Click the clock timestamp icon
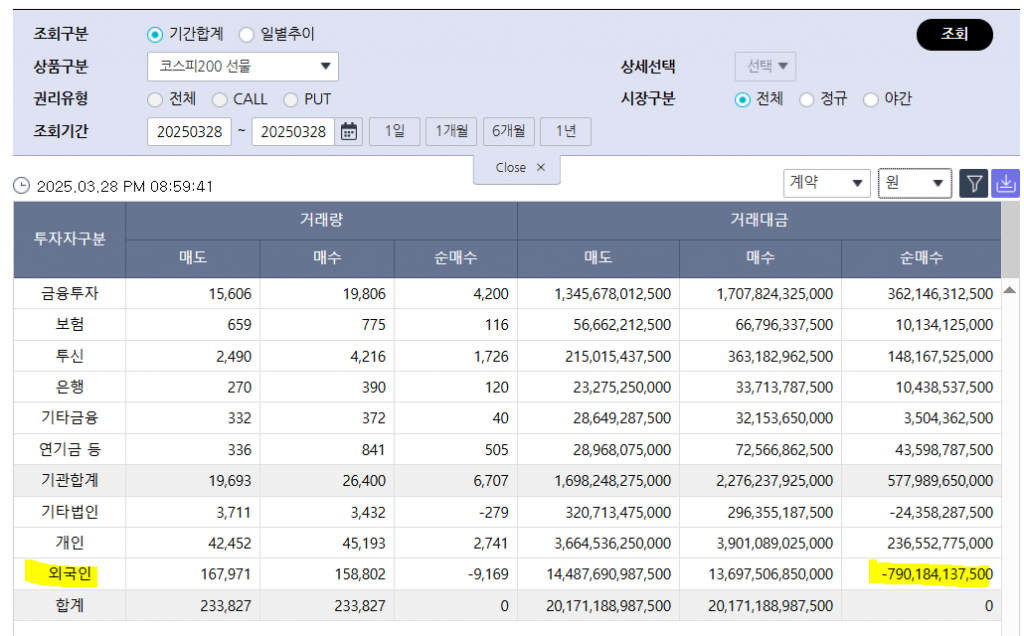This screenshot has height=636, width=1024. pyautogui.click(x=22, y=186)
